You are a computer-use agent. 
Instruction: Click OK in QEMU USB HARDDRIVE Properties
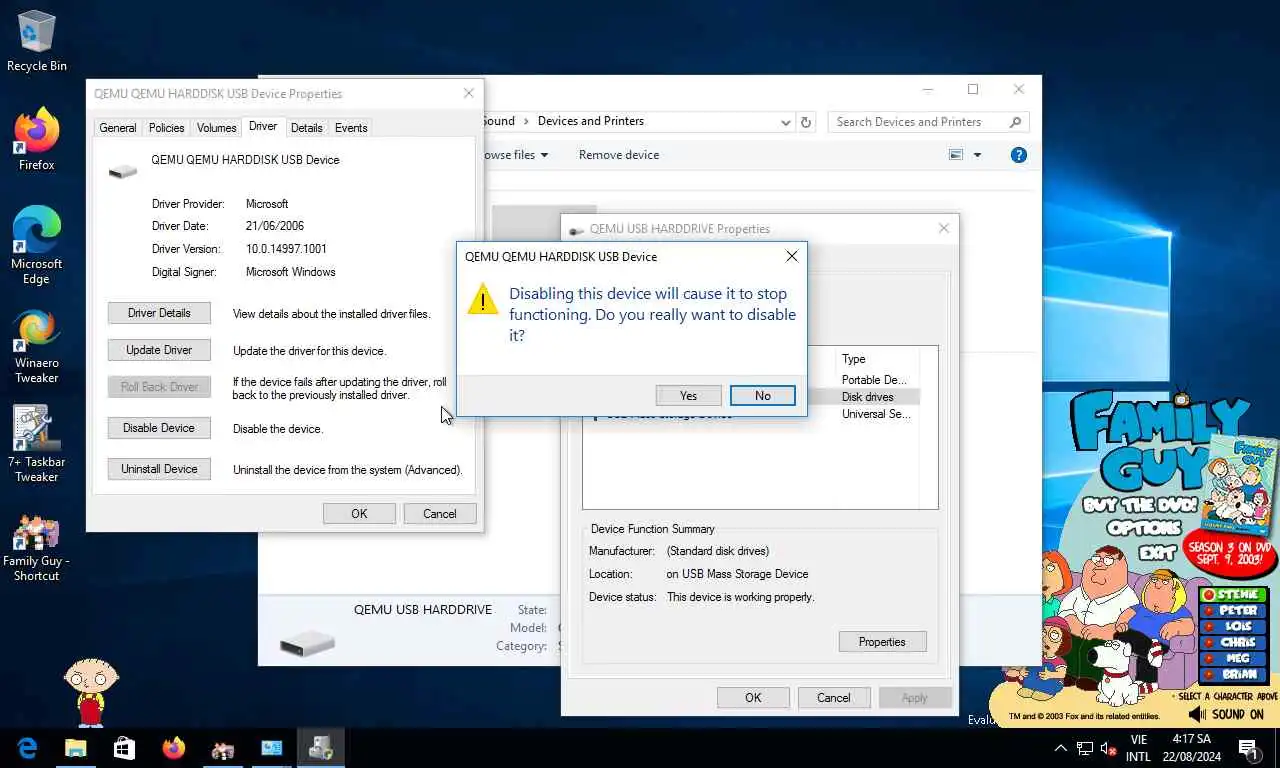(753, 698)
